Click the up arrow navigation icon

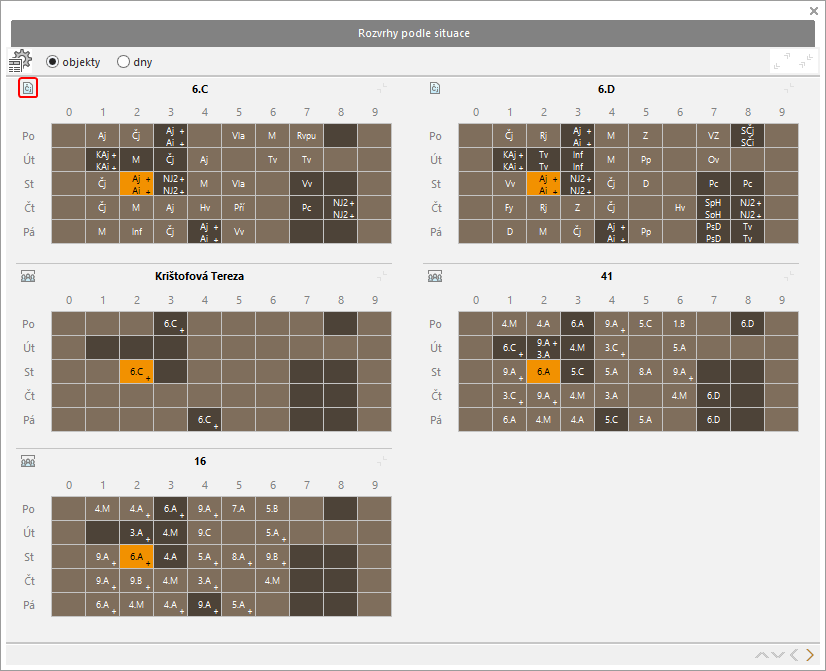pos(762,655)
